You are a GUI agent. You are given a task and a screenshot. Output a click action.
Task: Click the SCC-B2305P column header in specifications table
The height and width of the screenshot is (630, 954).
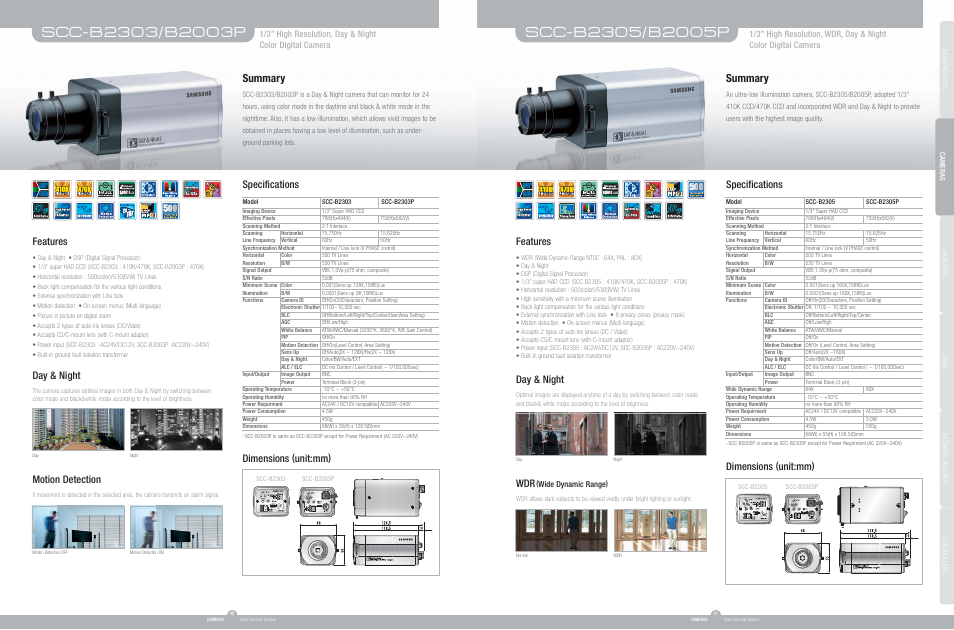882,201
